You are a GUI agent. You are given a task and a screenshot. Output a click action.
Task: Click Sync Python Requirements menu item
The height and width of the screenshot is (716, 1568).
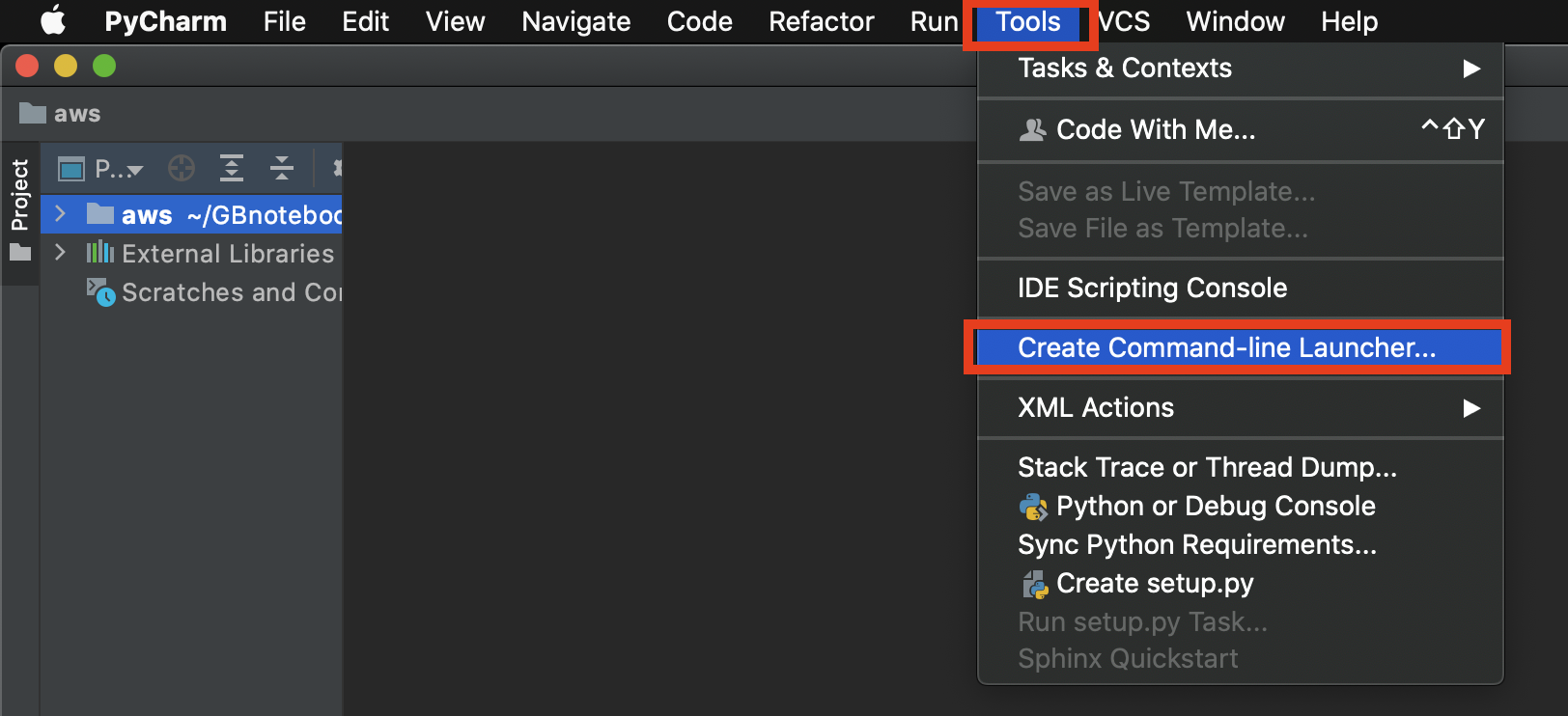pos(1196,545)
